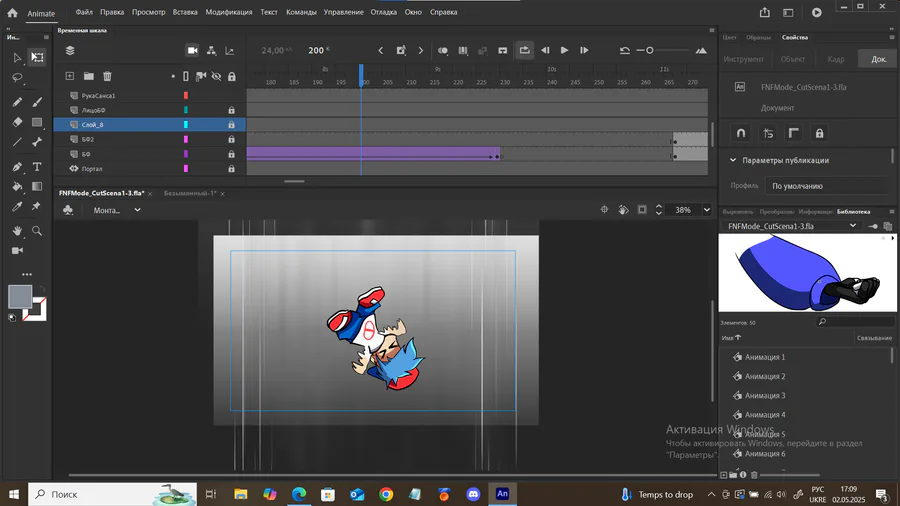900x506 pixels.
Task: Switch to the Кадр properties tab
Action: 835,59
